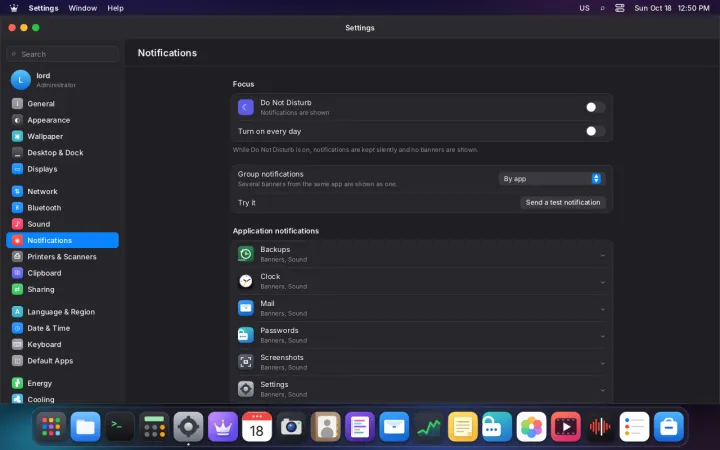This screenshot has height=450, width=720.
Task: Click the Passwords app icon in list
Action: (x=246, y=335)
